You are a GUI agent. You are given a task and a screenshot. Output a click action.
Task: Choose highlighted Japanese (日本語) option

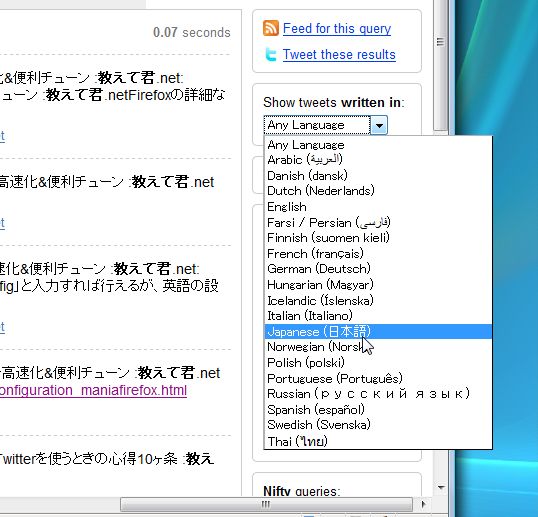click(x=378, y=331)
